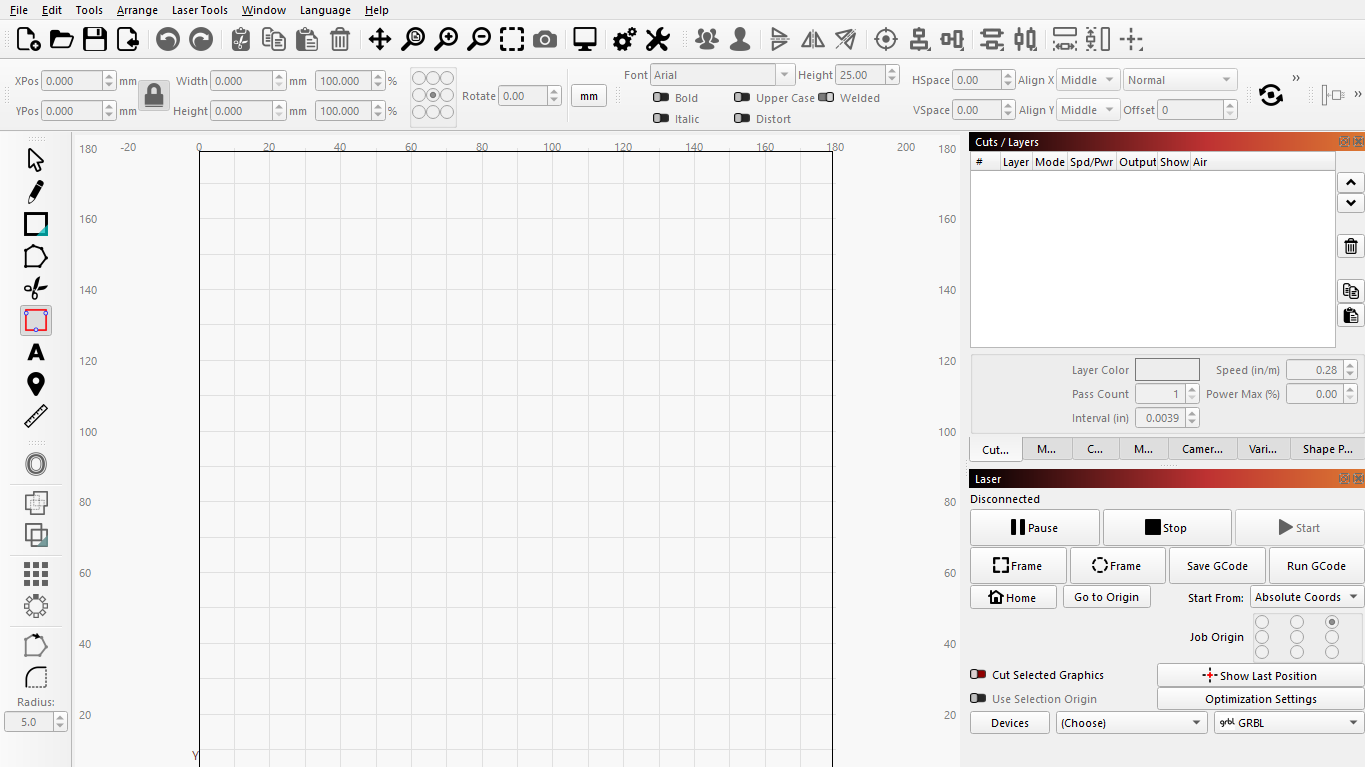The width and height of the screenshot is (1365, 767).
Task: Open the Align X Middle dropdown
Action: coord(1088,80)
